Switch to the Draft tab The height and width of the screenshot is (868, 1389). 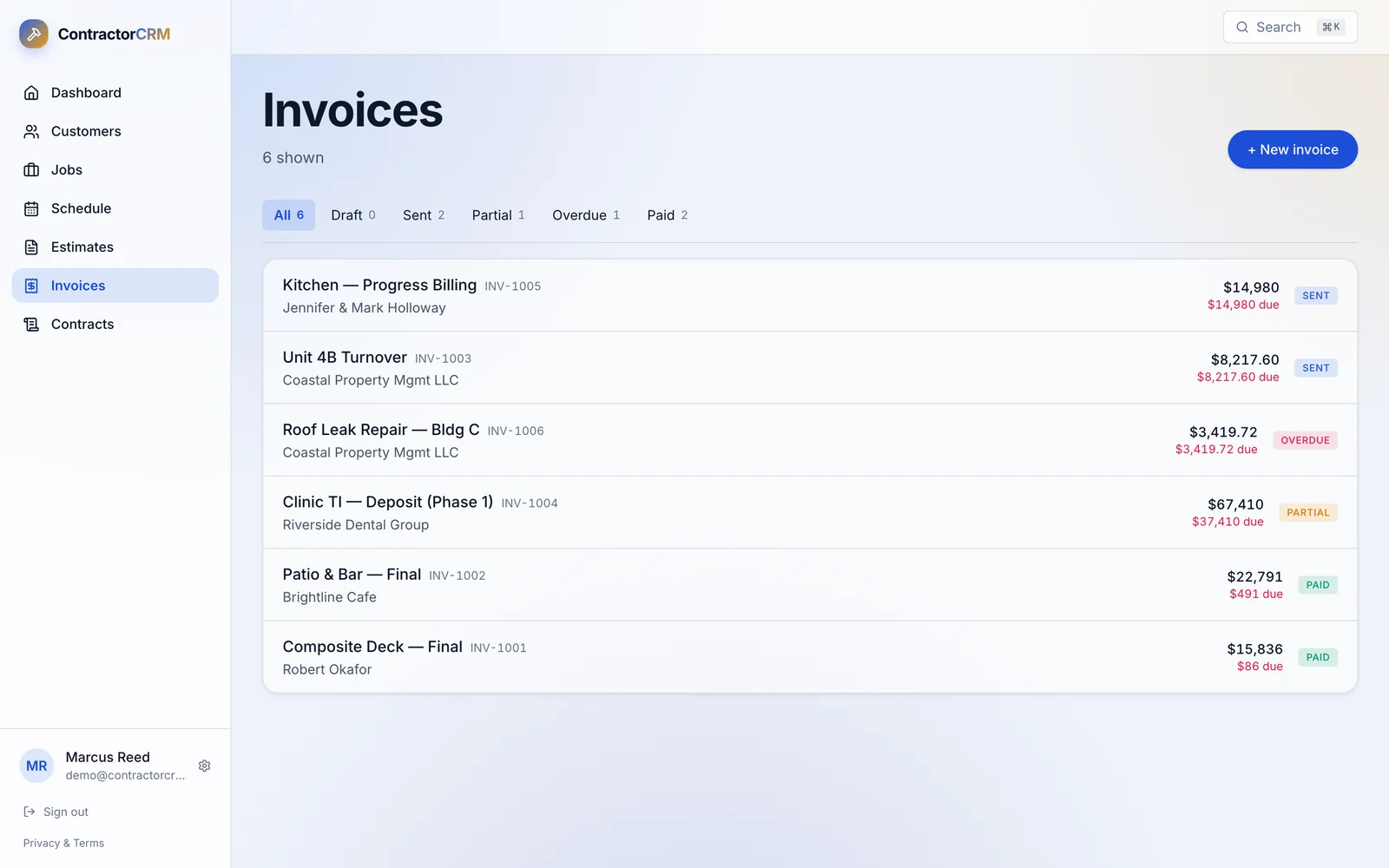(353, 215)
